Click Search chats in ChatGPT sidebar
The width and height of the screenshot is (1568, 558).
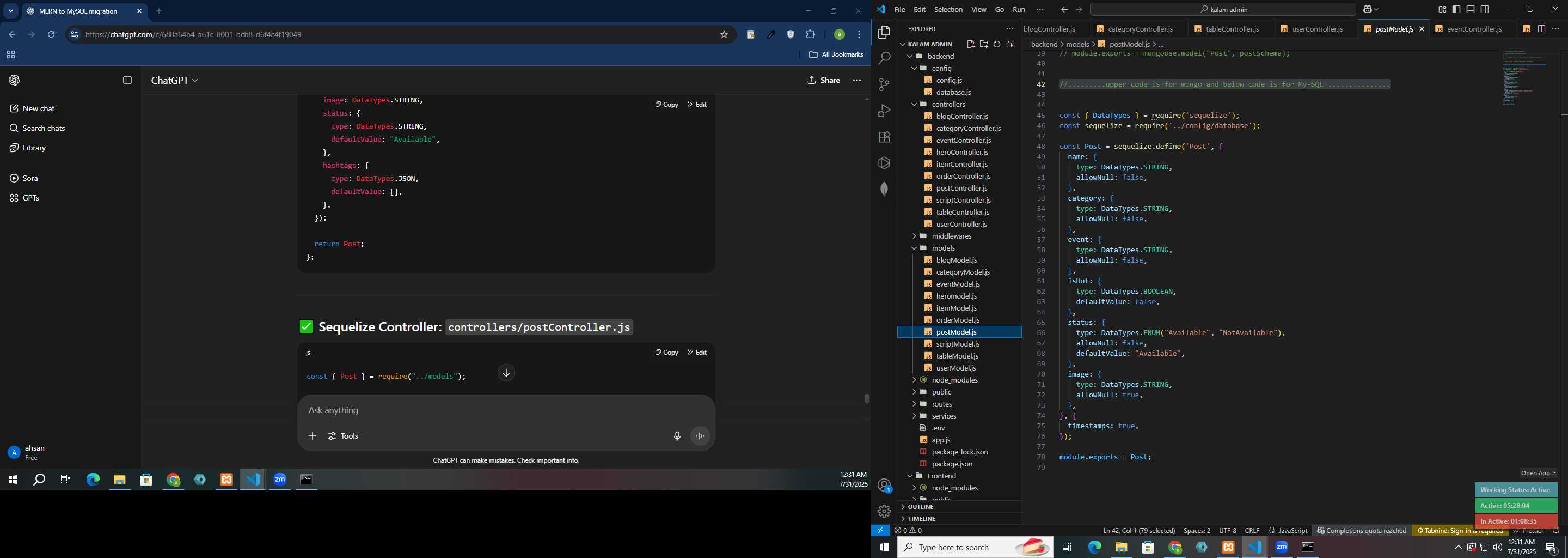click(43, 128)
